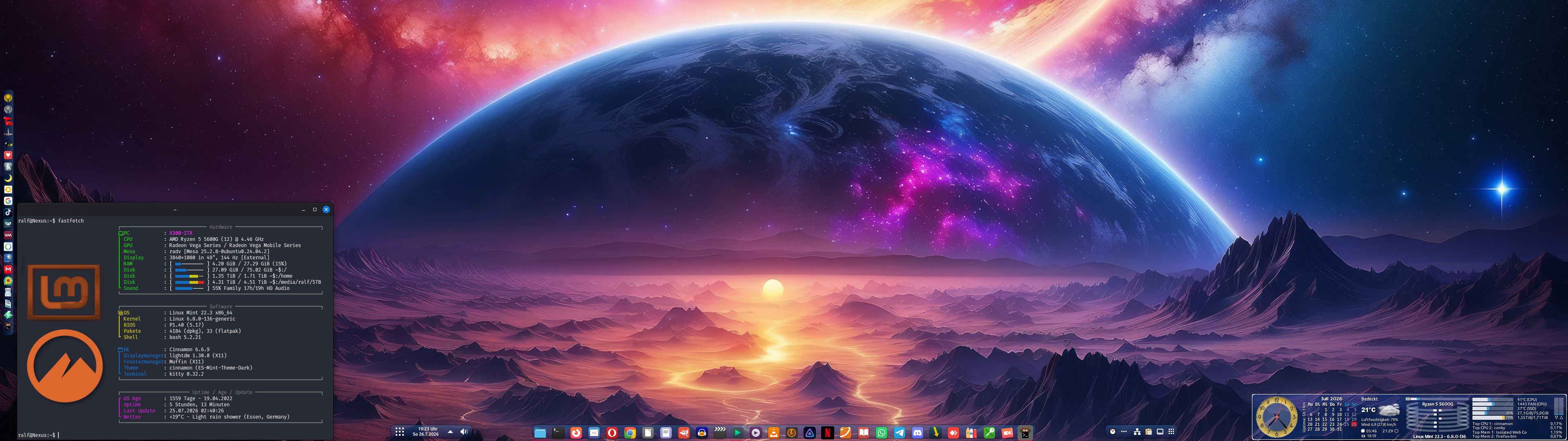The image size is (1568, 441).
Task: Click the Linux Mint logo in terminal
Action: [x=63, y=292]
